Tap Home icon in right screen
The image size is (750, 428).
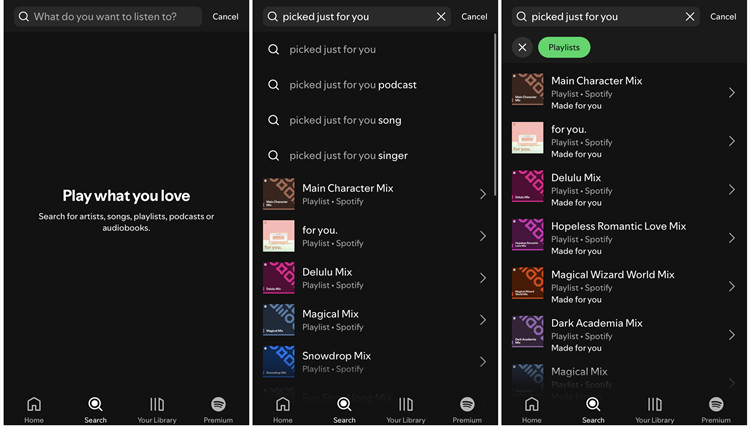pos(531,404)
